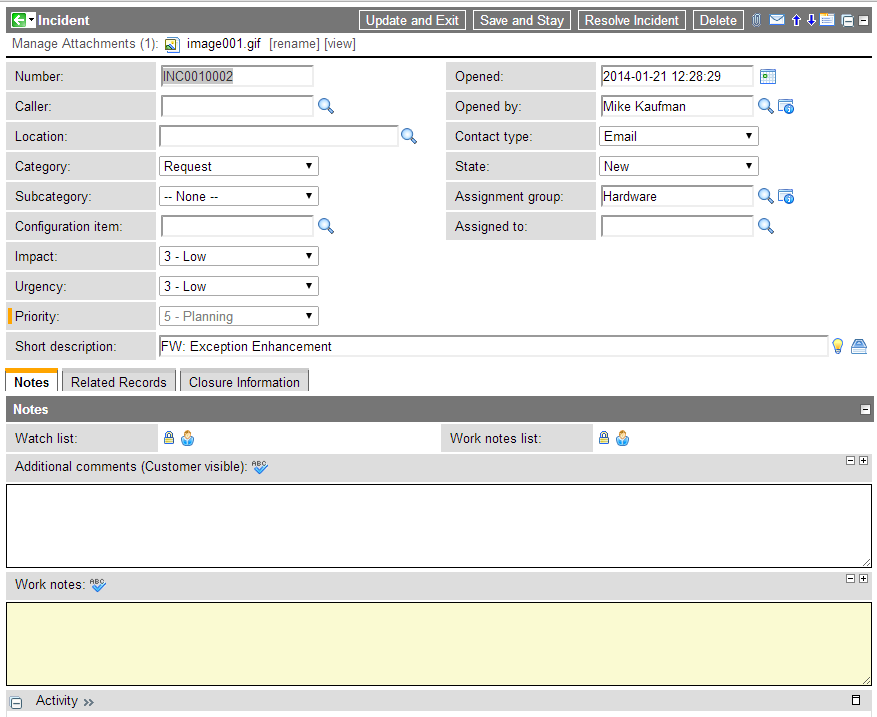
Task: Switch to the Related Records tab
Action: [x=118, y=382]
